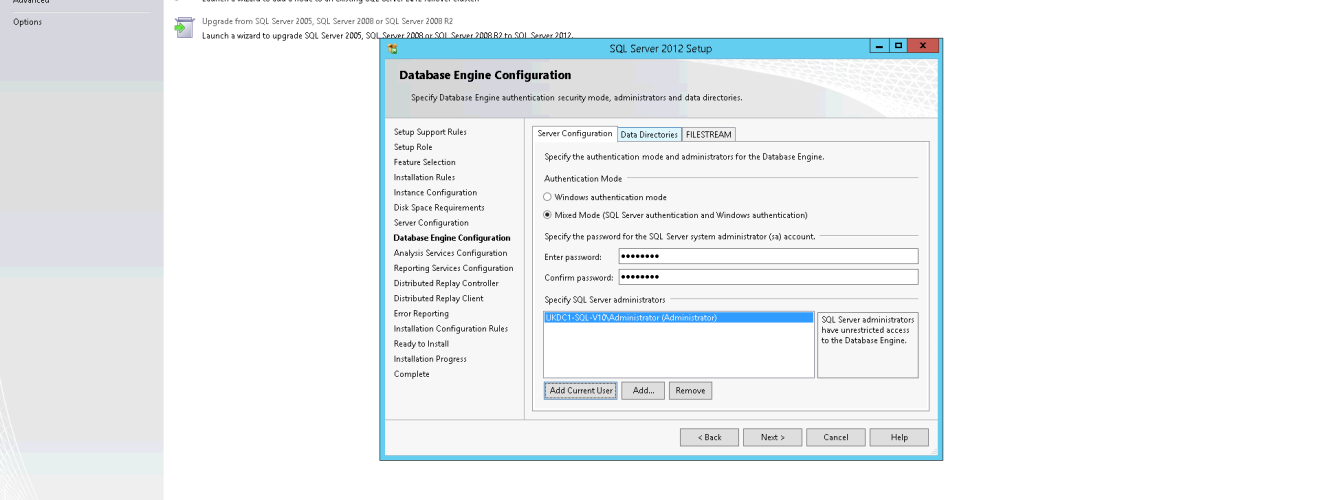Viewport: 1320px width, 500px height.
Task: Go back with the < Back button
Action: coord(709,437)
